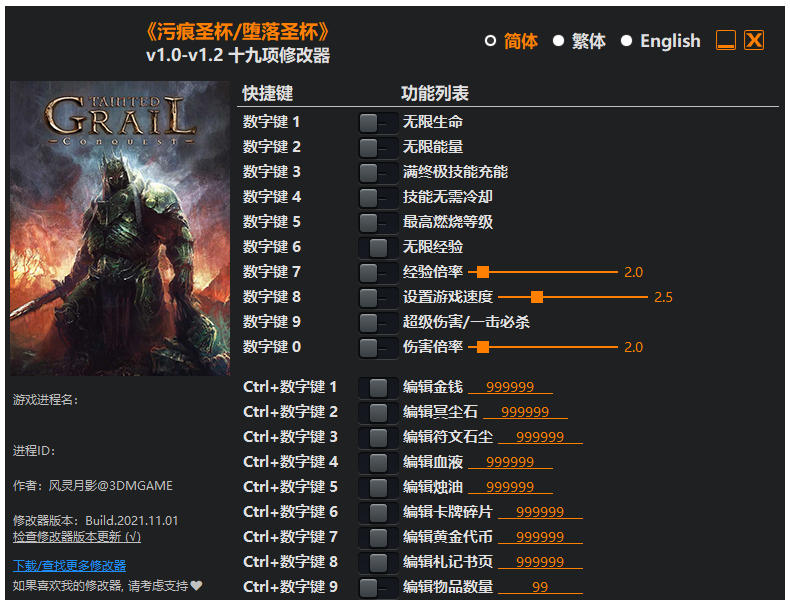Toggle 超级伤害/一击必杀 switch
The image size is (790, 600).
378,323
